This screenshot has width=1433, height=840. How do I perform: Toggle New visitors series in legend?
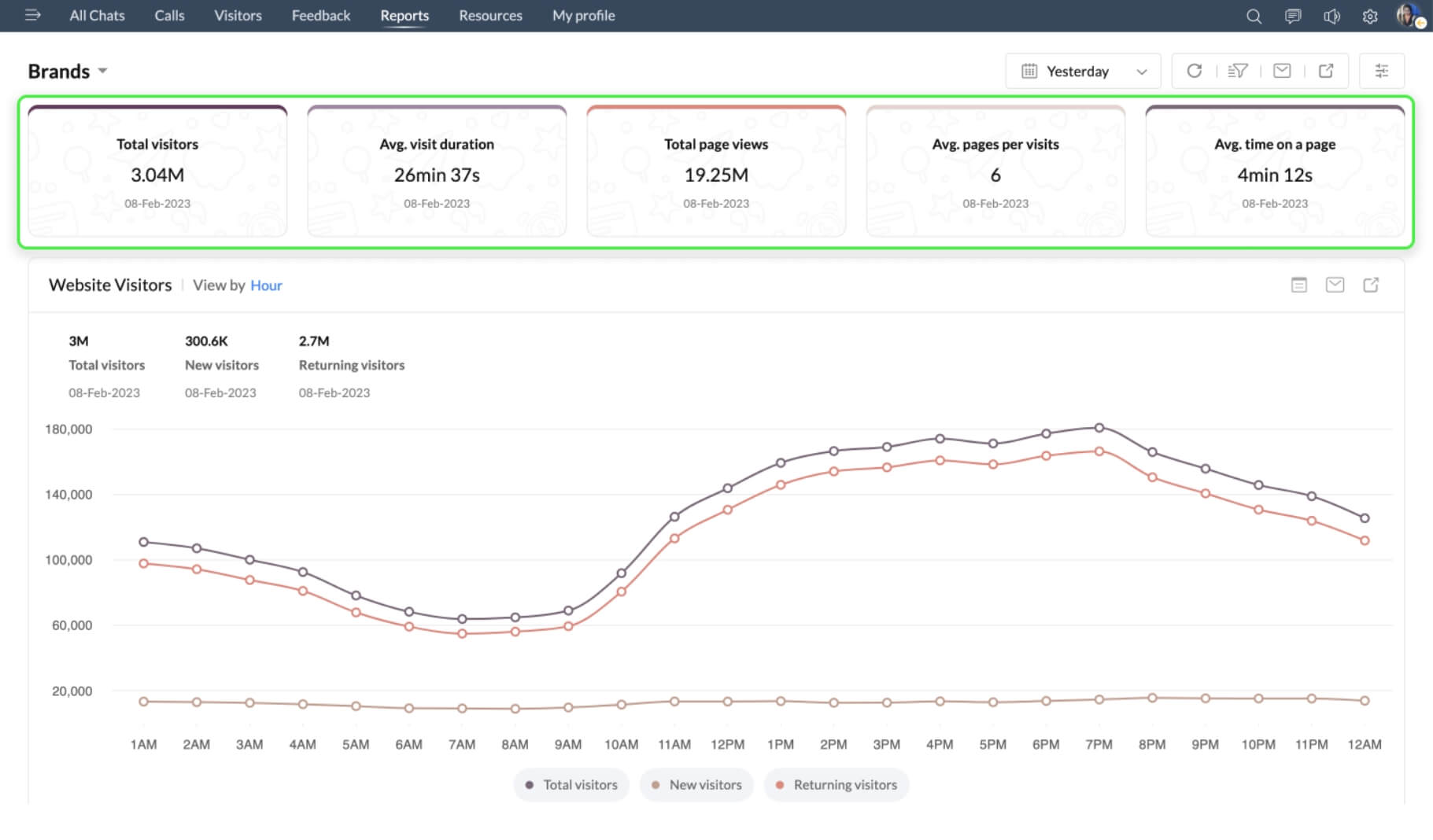pos(696,785)
